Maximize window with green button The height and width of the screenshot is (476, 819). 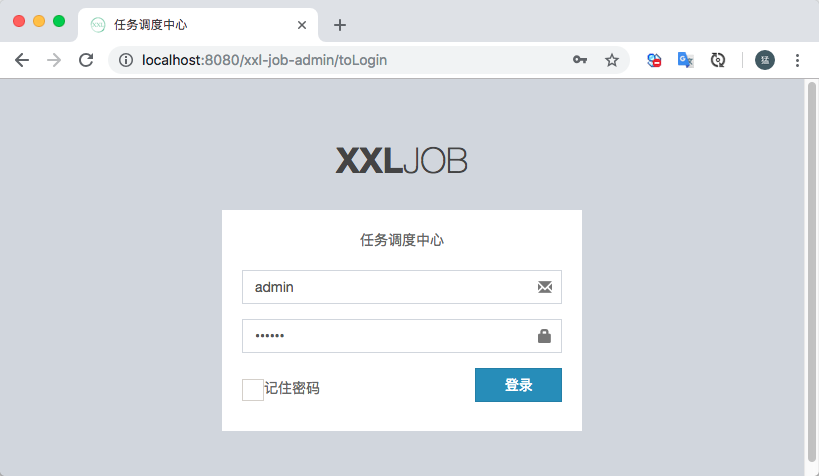pyautogui.click(x=59, y=21)
